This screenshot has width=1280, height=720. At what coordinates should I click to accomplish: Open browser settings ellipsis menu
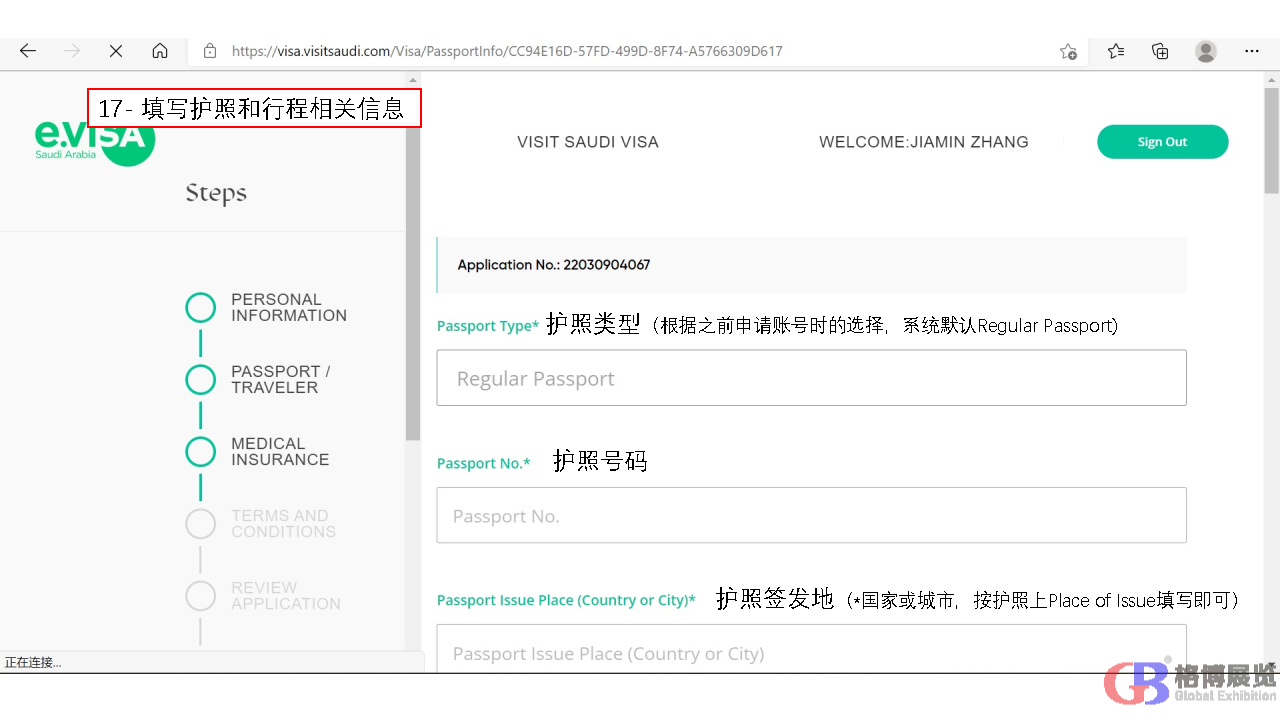[x=1252, y=51]
